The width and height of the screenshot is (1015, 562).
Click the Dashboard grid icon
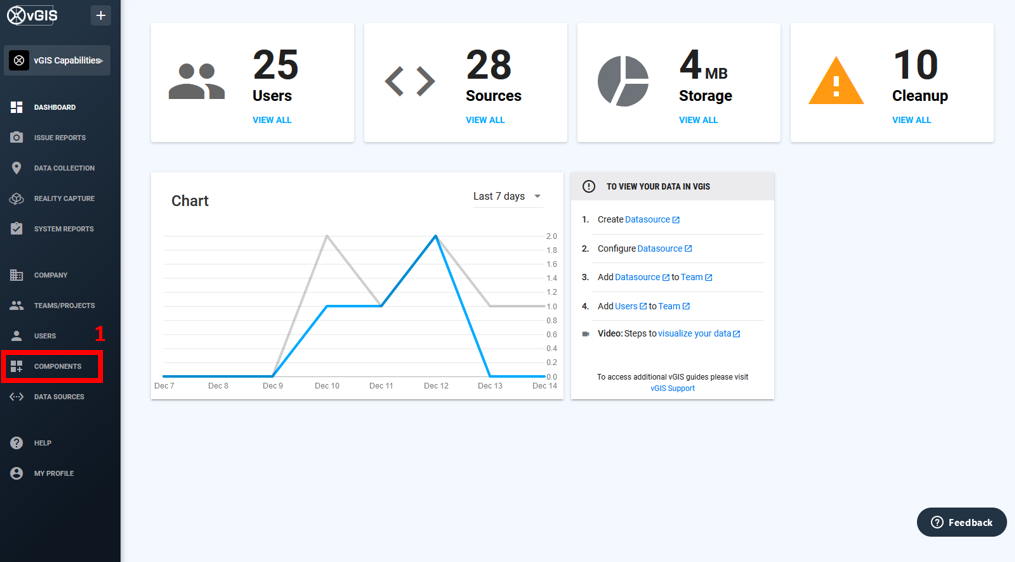(x=17, y=107)
